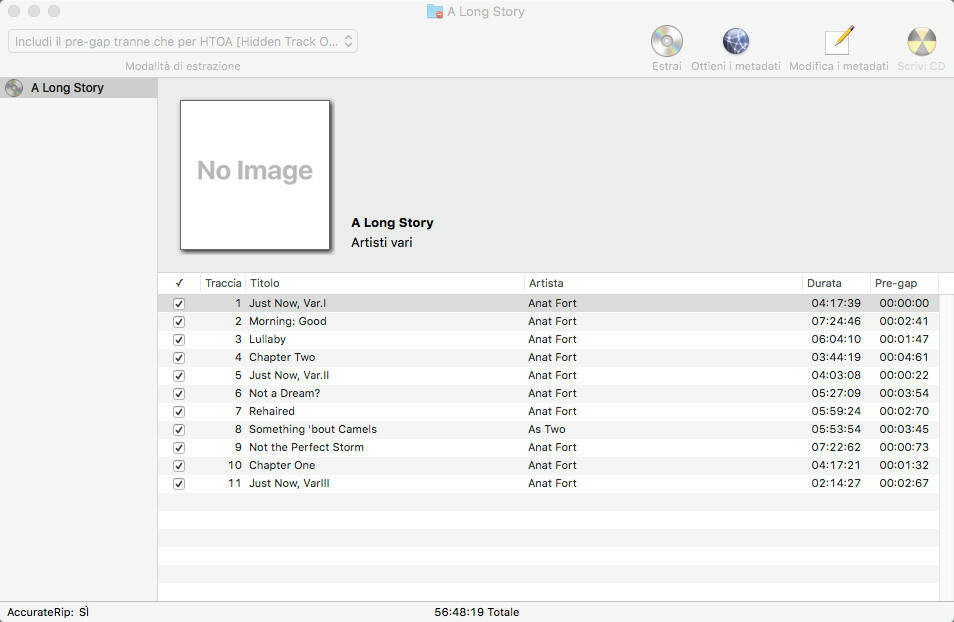This screenshot has width=954, height=622.
Task: Click the artist As Two
Action: [x=546, y=429]
